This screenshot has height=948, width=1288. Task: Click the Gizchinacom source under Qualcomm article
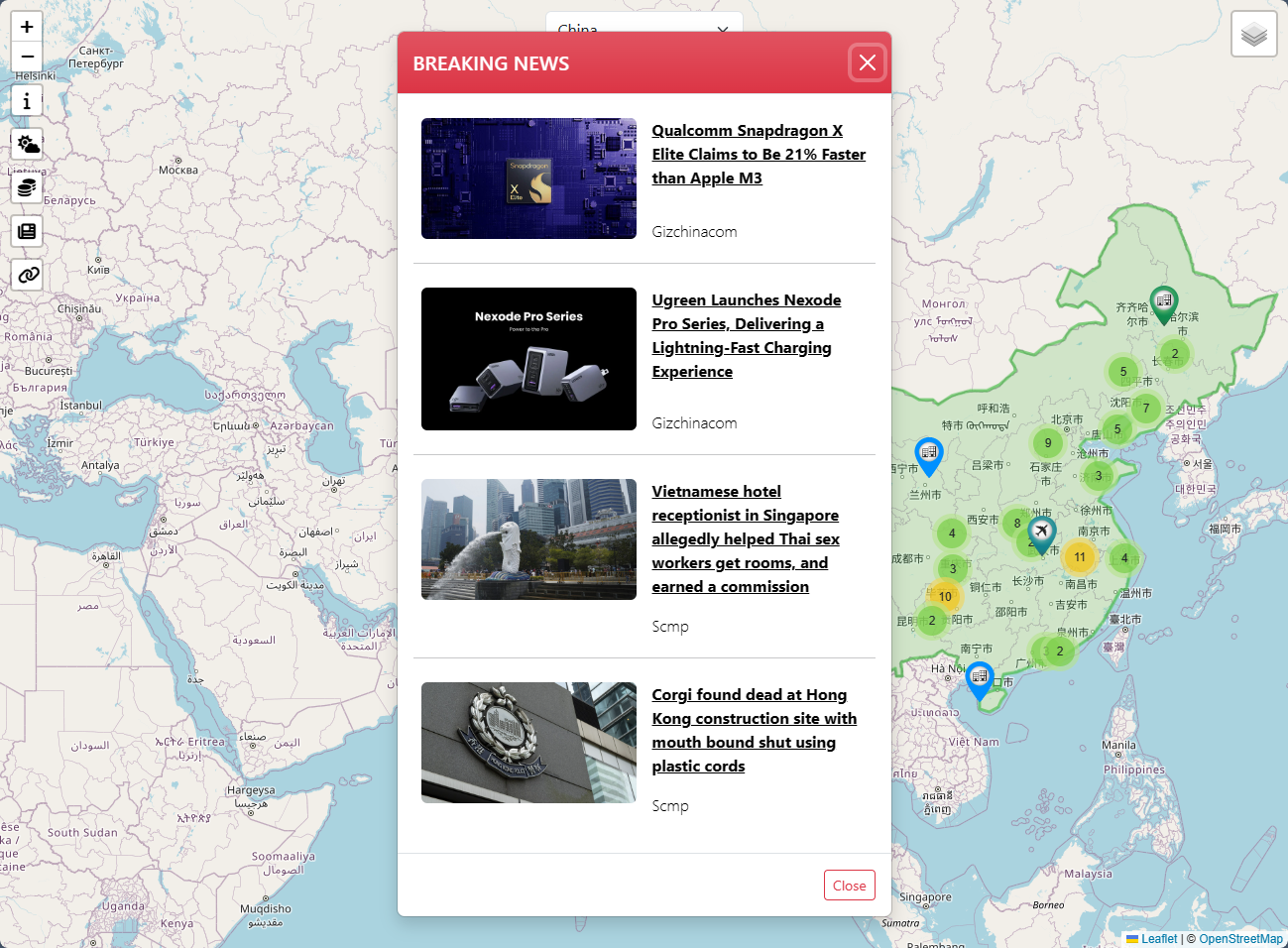click(694, 232)
